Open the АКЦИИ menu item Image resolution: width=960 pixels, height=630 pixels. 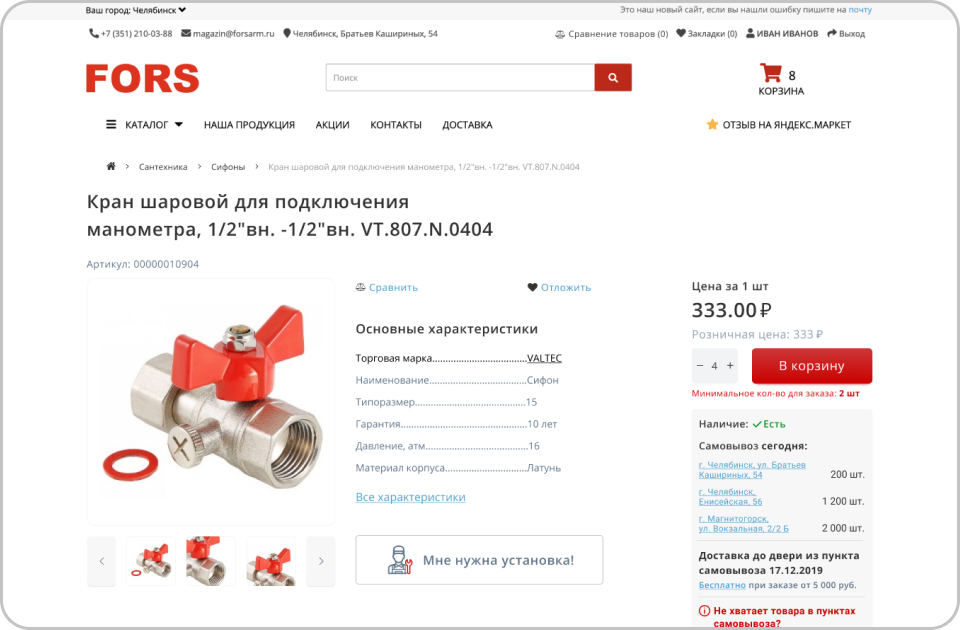coord(332,125)
